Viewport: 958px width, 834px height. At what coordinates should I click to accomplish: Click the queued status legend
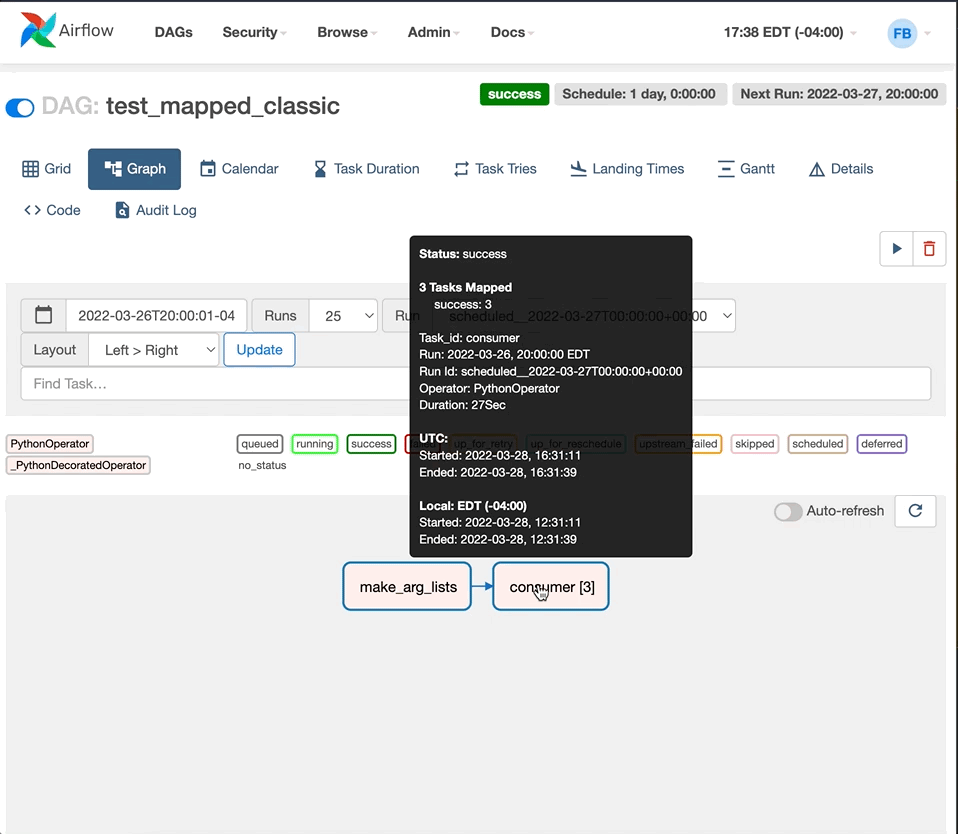(x=260, y=444)
